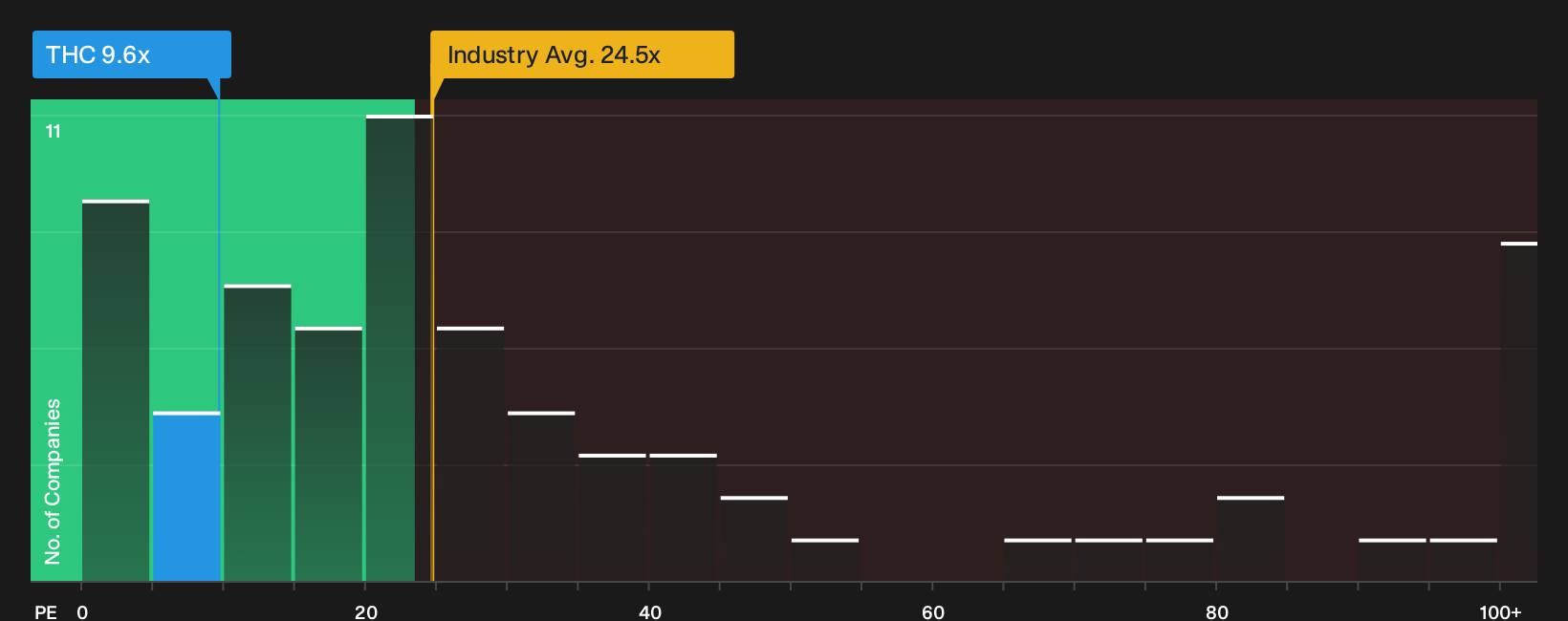Screen dimensions: 1568x621
Task: Click the x-axis tick label '20'
Action: point(366,612)
